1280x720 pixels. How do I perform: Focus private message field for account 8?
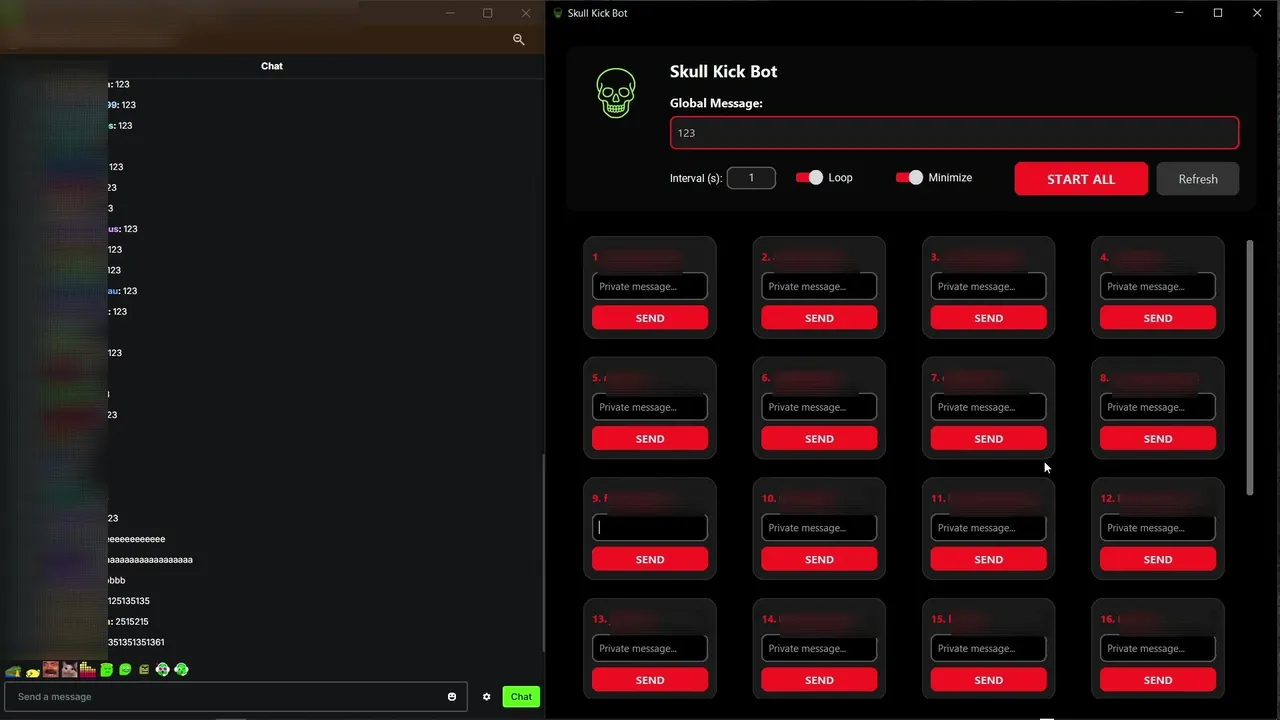click(1158, 407)
